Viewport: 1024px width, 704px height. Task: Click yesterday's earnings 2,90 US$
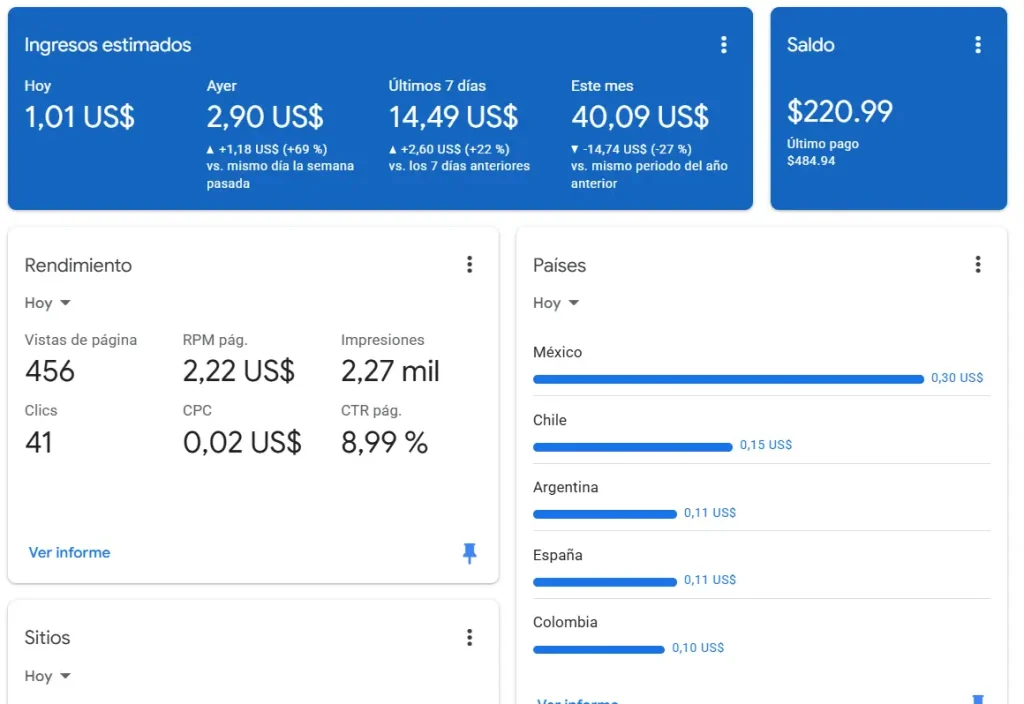pos(264,118)
